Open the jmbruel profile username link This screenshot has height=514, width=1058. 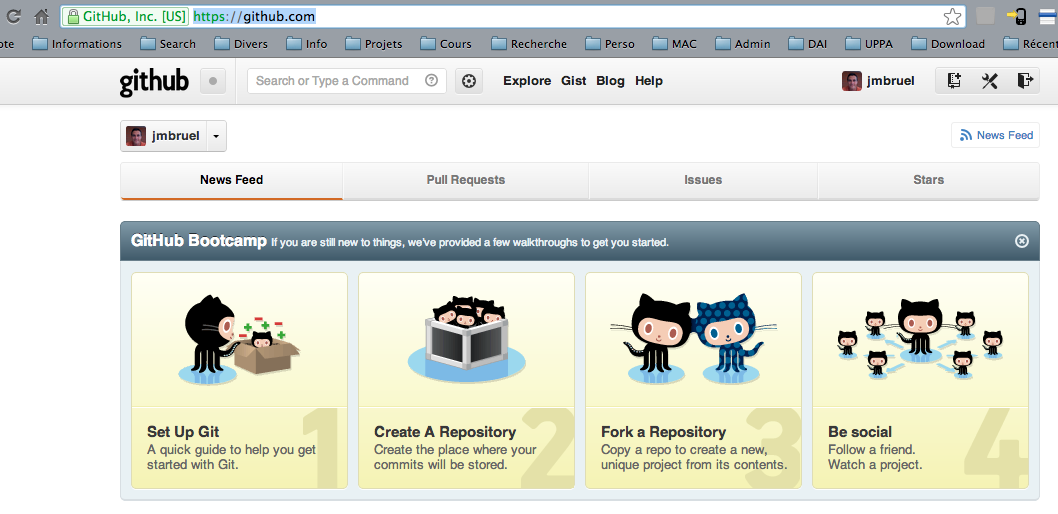tap(891, 81)
